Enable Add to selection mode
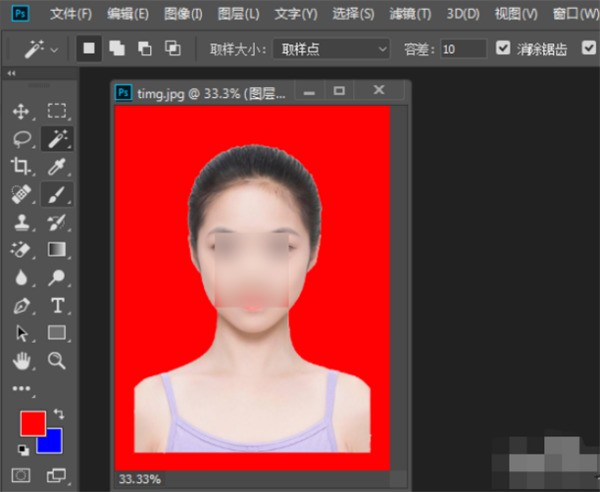The image size is (600, 492). [116, 48]
